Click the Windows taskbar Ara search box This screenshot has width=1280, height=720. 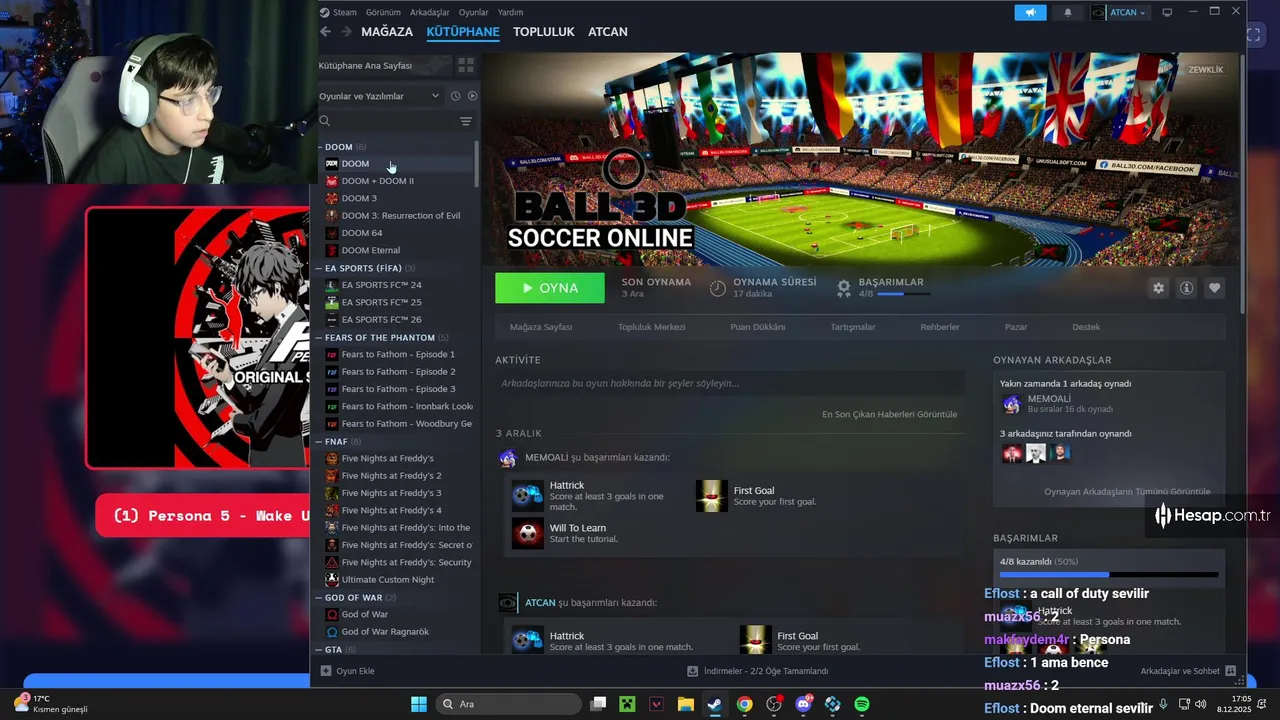[508, 704]
